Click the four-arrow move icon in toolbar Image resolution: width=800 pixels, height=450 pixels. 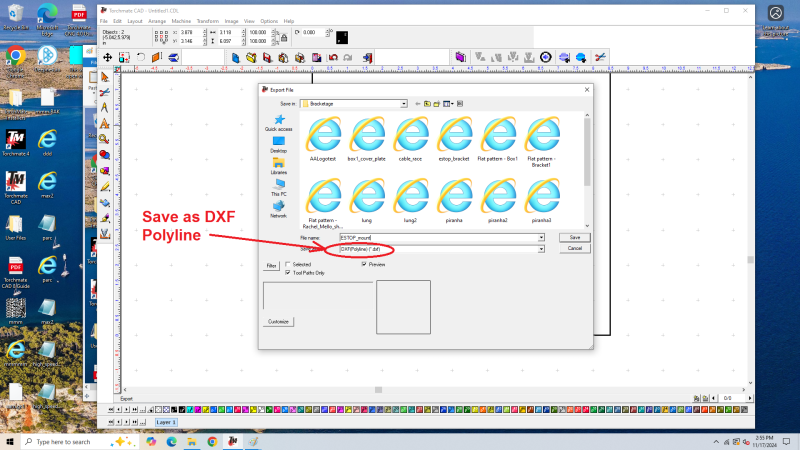click(107, 57)
